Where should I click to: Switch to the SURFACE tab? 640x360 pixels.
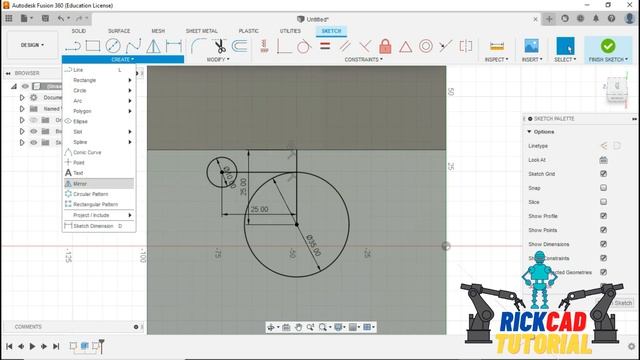(119, 31)
